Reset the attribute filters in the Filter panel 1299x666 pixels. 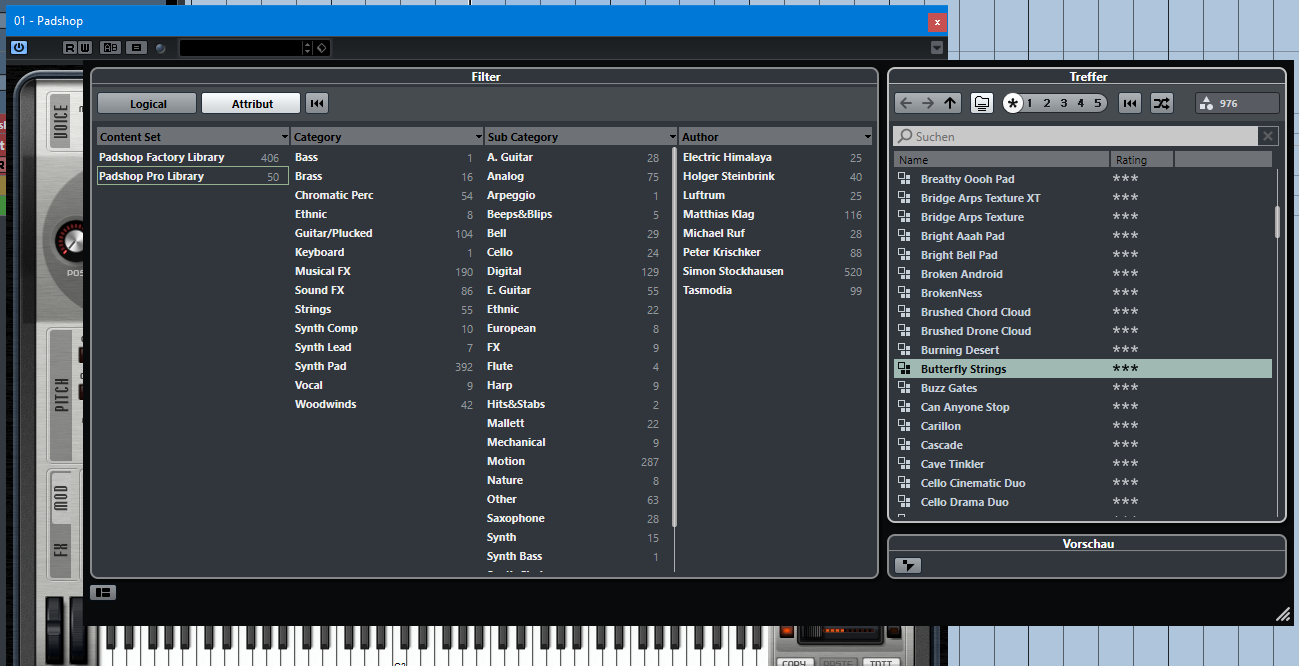(317, 103)
